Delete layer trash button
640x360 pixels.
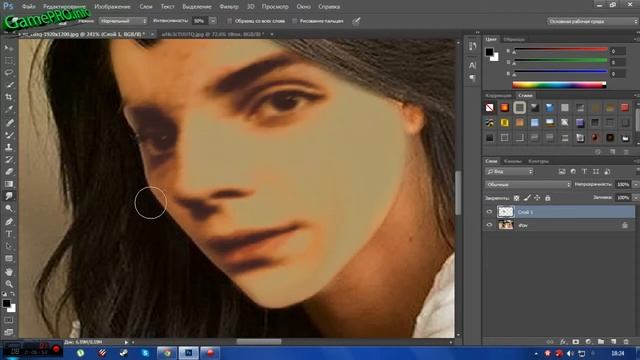(626, 342)
